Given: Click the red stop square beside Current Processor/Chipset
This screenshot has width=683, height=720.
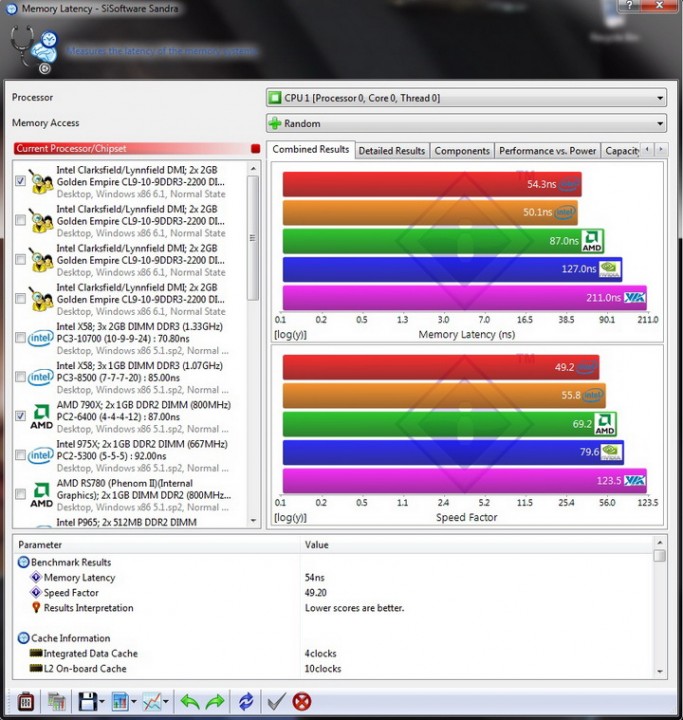Looking at the screenshot, I should click(x=255, y=148).
